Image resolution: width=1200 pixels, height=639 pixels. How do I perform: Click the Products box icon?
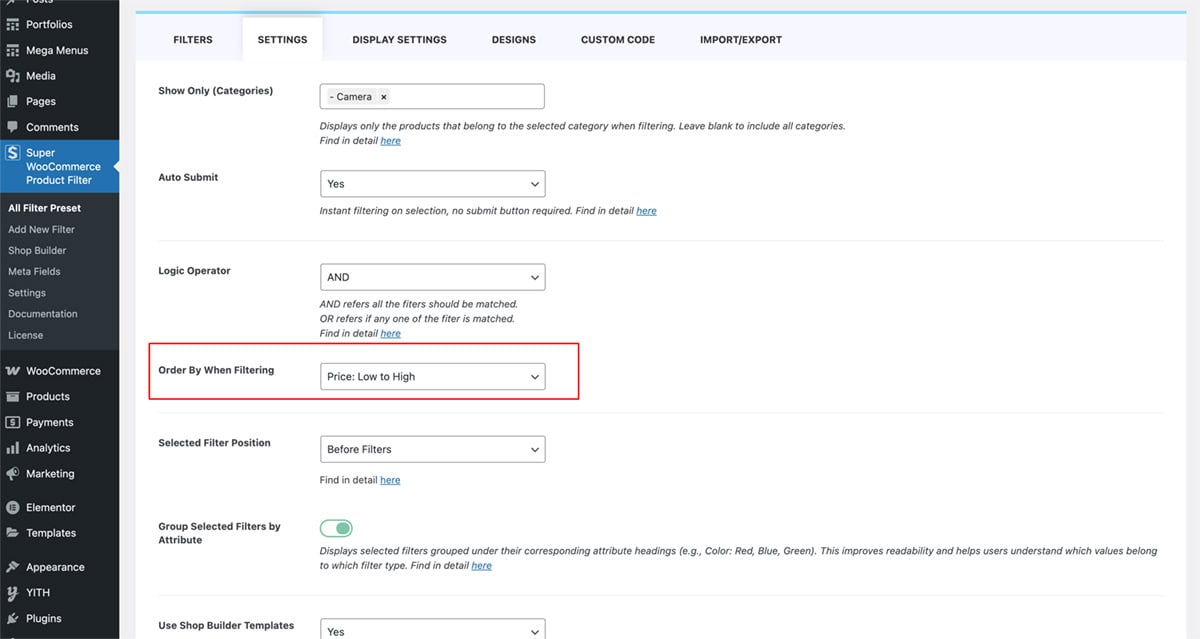point(13,396)
